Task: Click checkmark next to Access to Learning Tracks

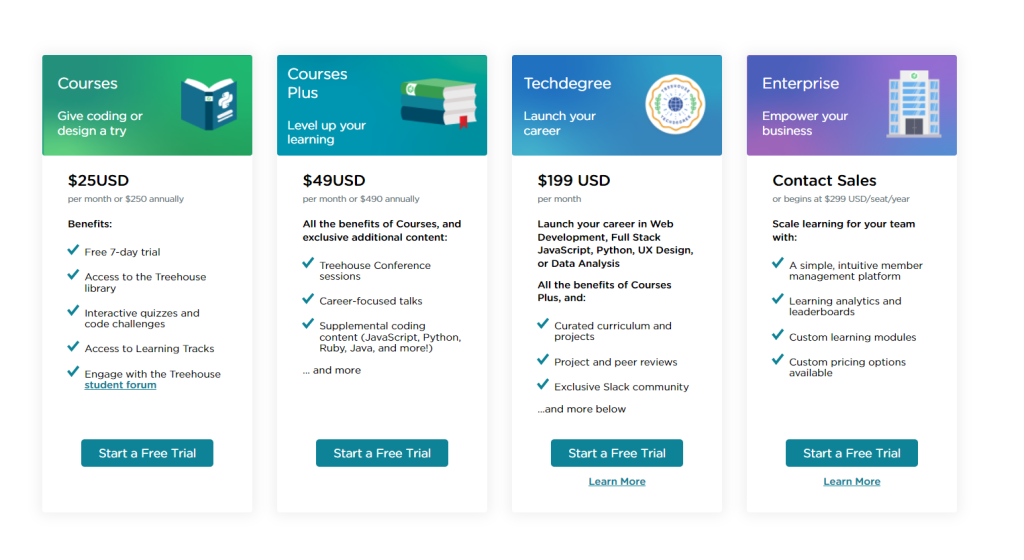Action: point(73,347)
